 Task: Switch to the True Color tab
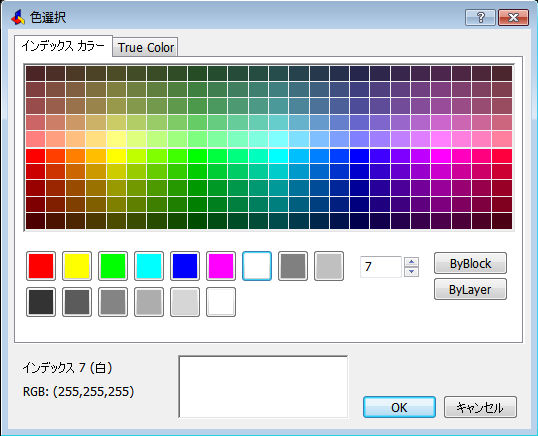pyautogui.click(x=145, y=47)
